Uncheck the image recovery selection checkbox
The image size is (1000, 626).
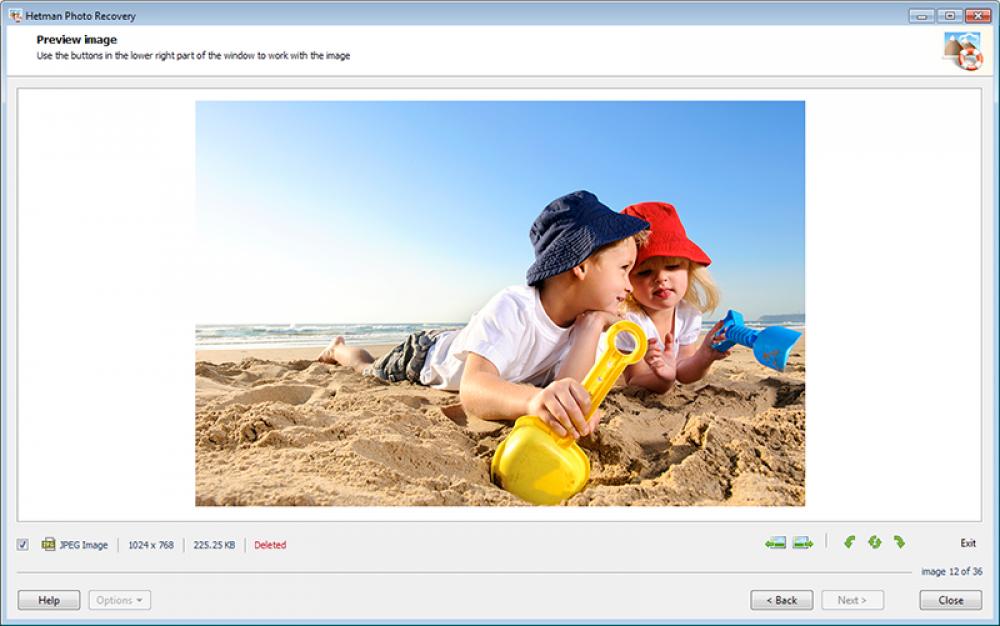pos(21,544)
